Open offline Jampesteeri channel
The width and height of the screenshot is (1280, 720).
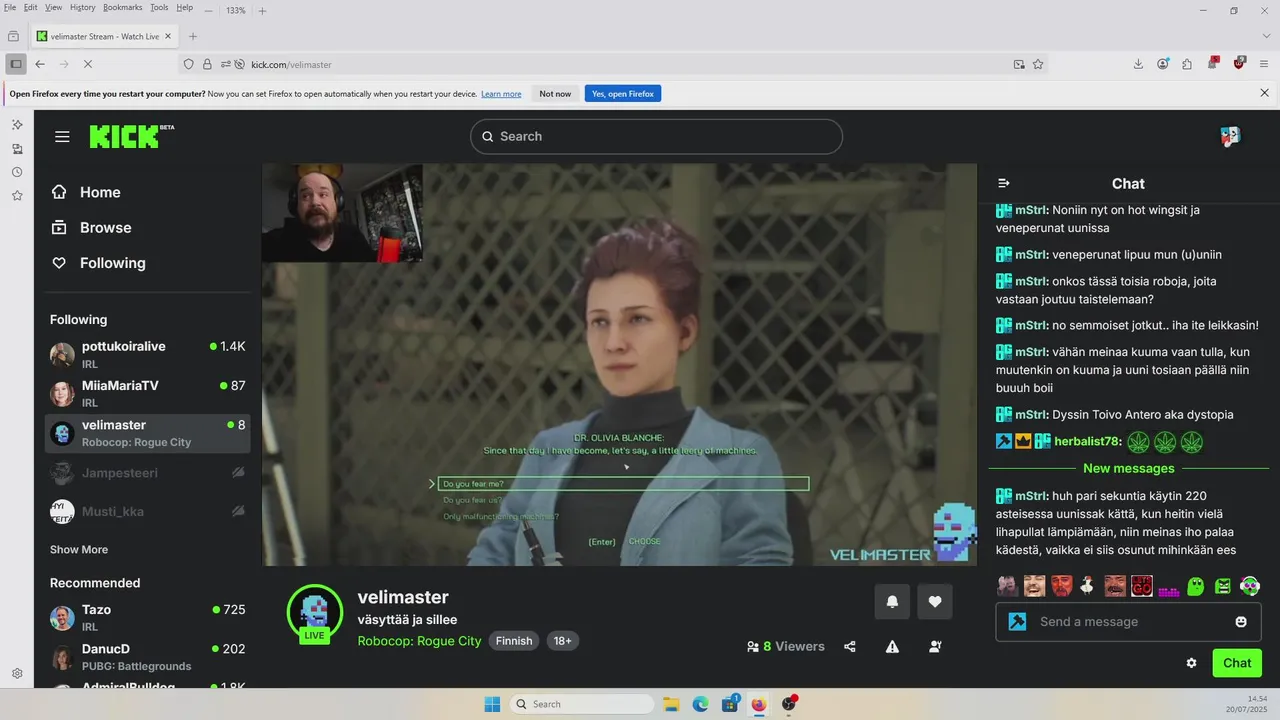point(148,472)
